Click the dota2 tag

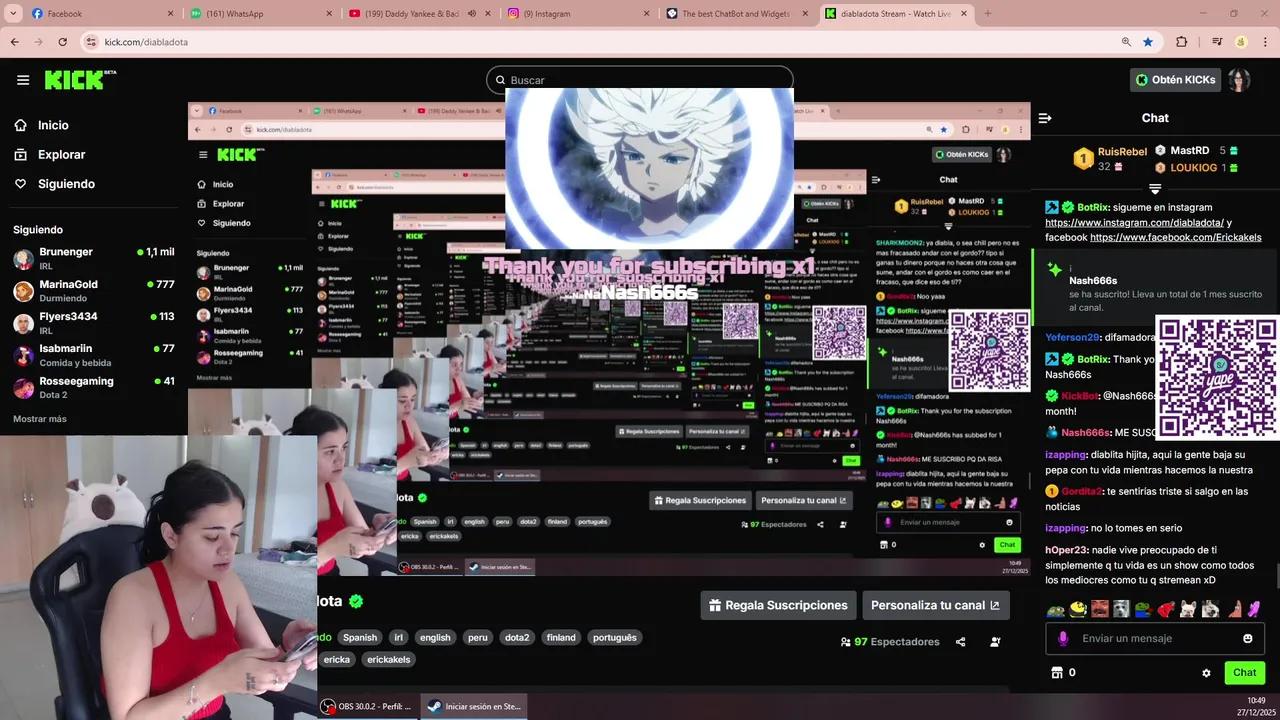(517, 638)
